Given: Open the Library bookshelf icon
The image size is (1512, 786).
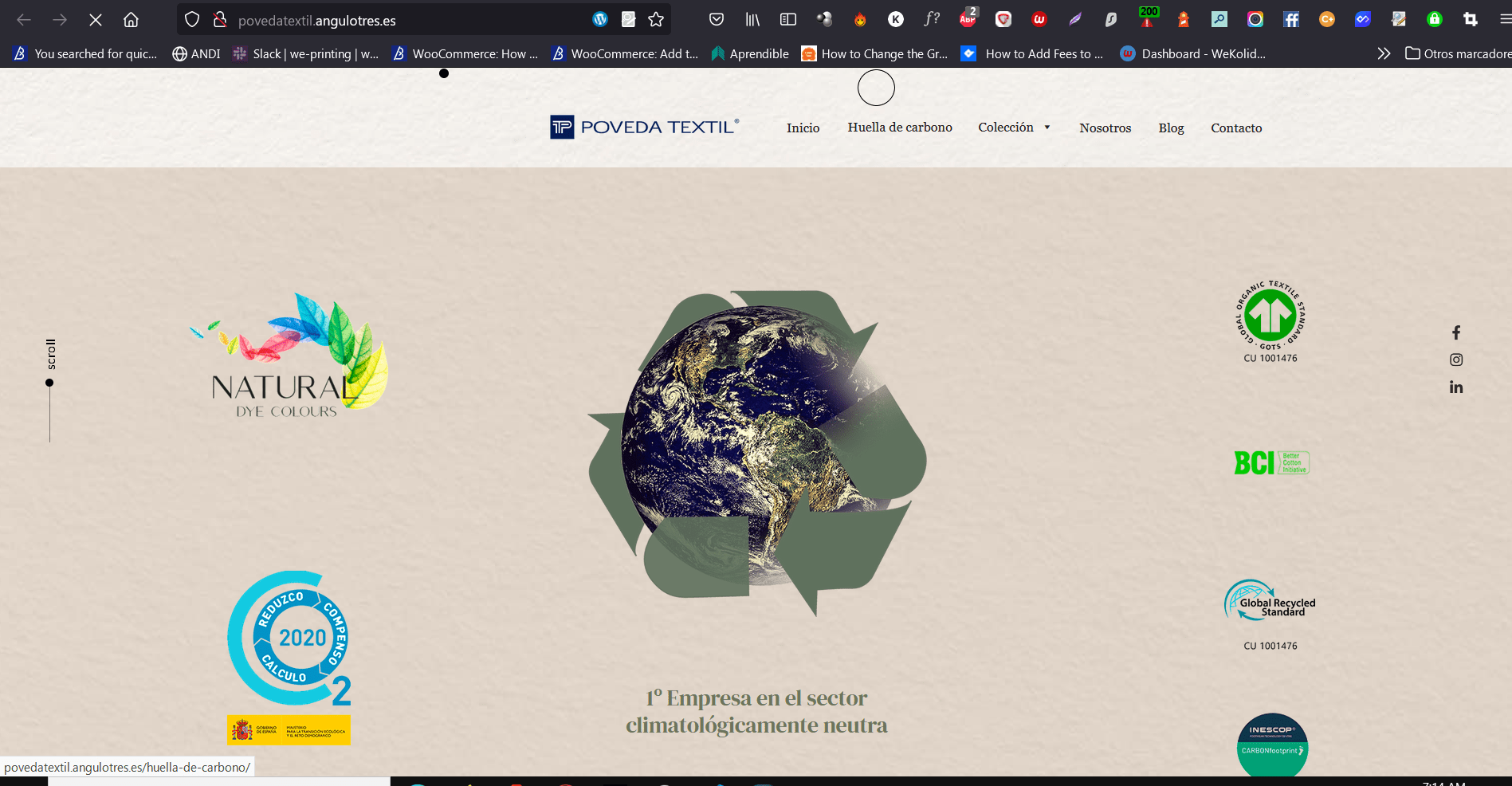Looking at the screenshot, I should 752,20.
